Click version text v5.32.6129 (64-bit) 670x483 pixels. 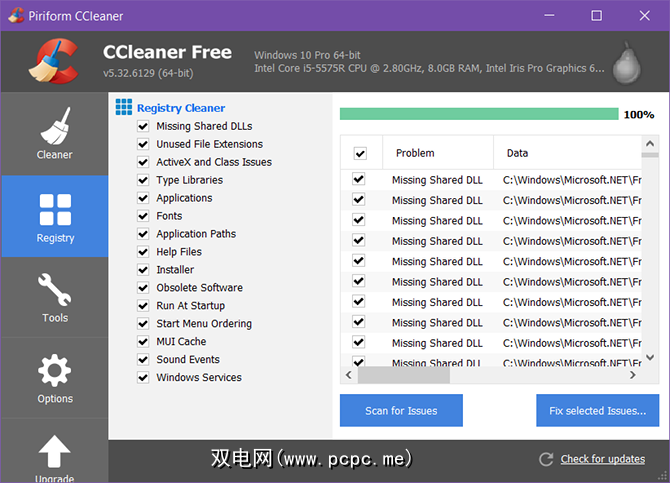(148, 73)
